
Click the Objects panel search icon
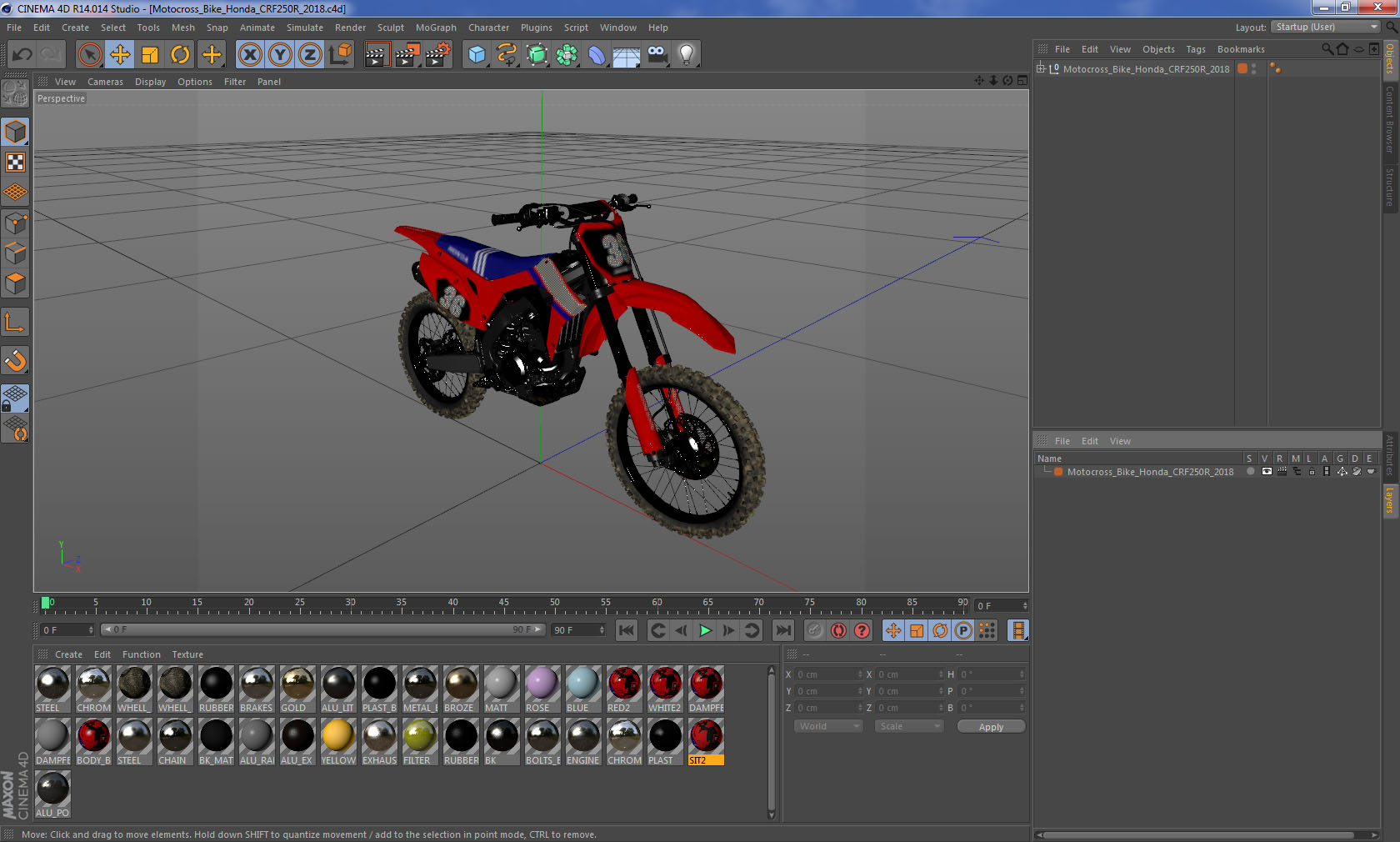point(1327,49)
